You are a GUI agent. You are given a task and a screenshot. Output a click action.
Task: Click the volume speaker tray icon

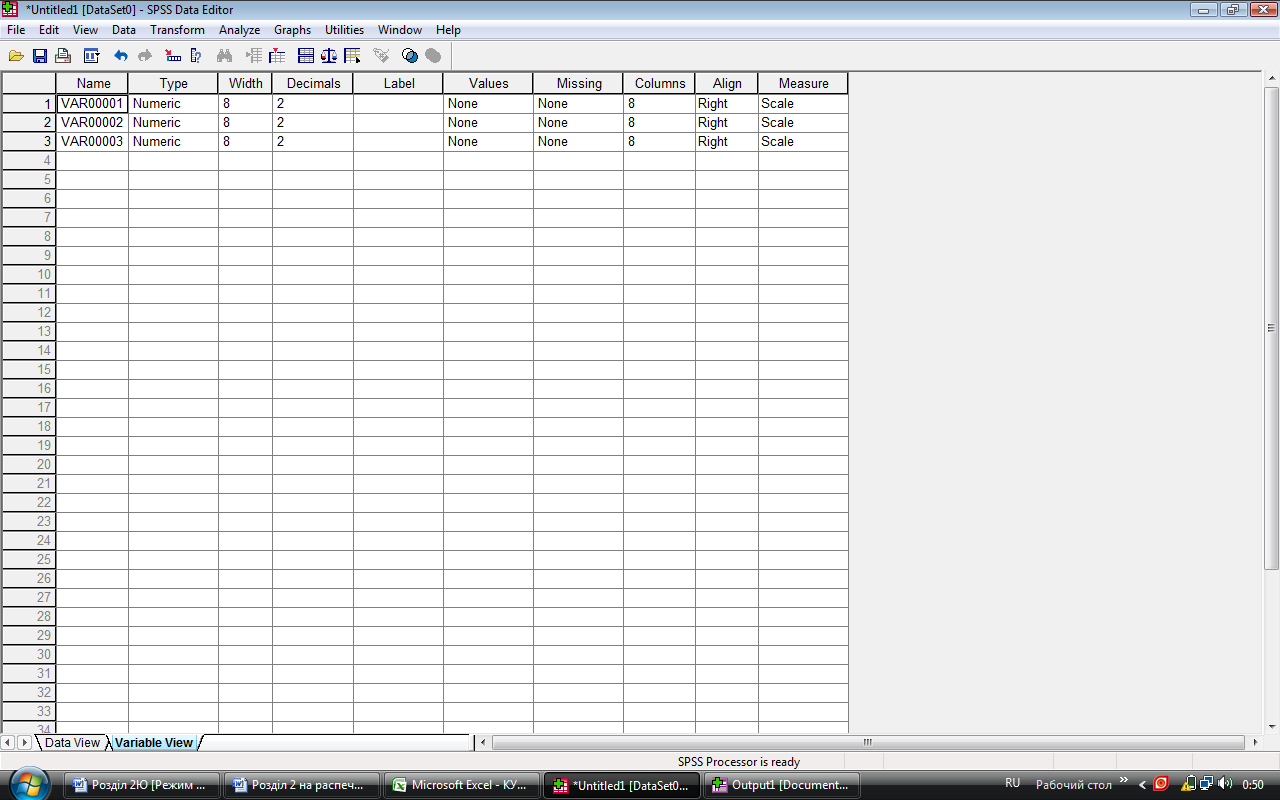tap(1225, 784)
